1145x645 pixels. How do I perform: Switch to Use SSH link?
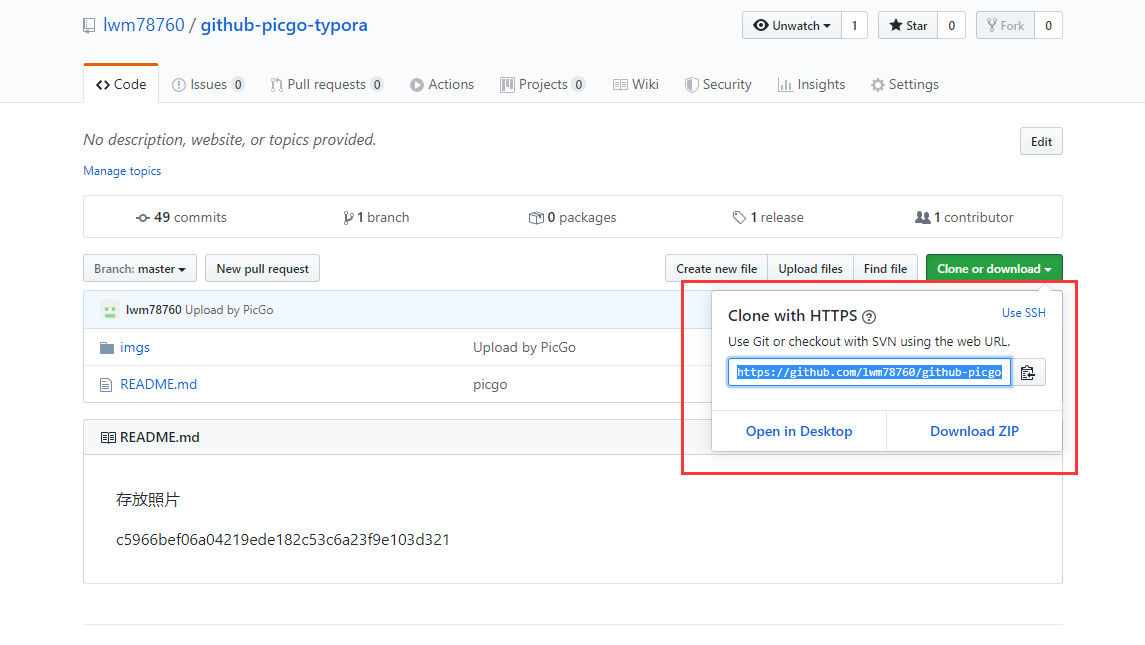pyautogui.click(x=1024, y=313)
